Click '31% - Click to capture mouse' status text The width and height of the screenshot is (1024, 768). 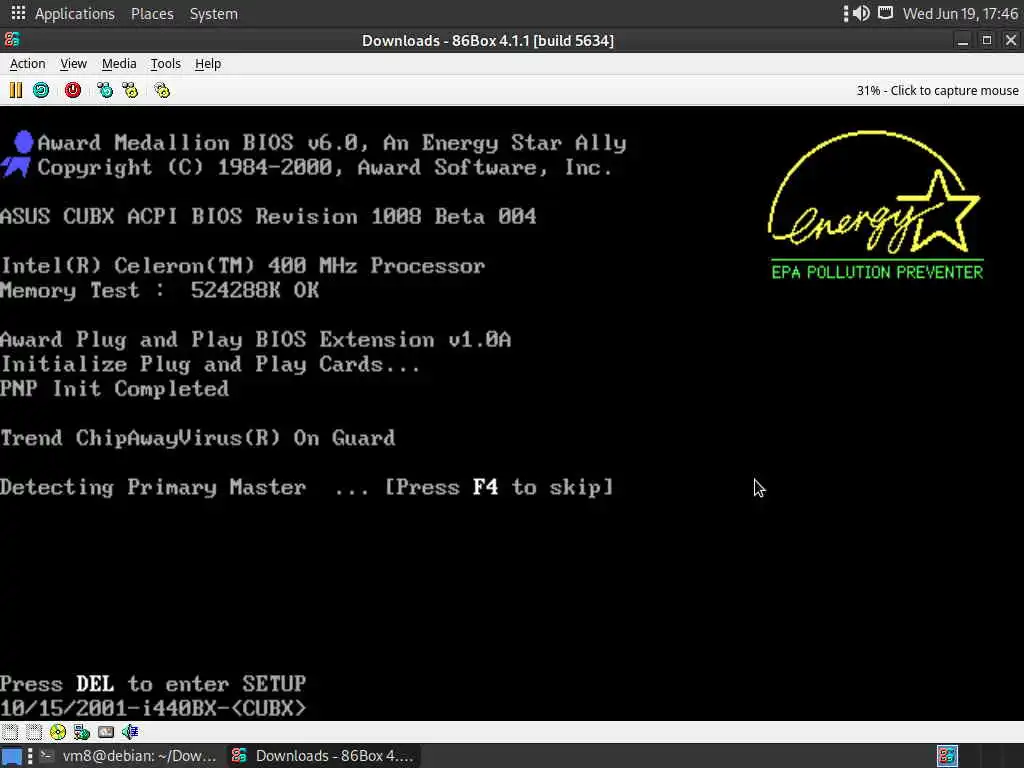pyautogui.click(x=937, y=90)
